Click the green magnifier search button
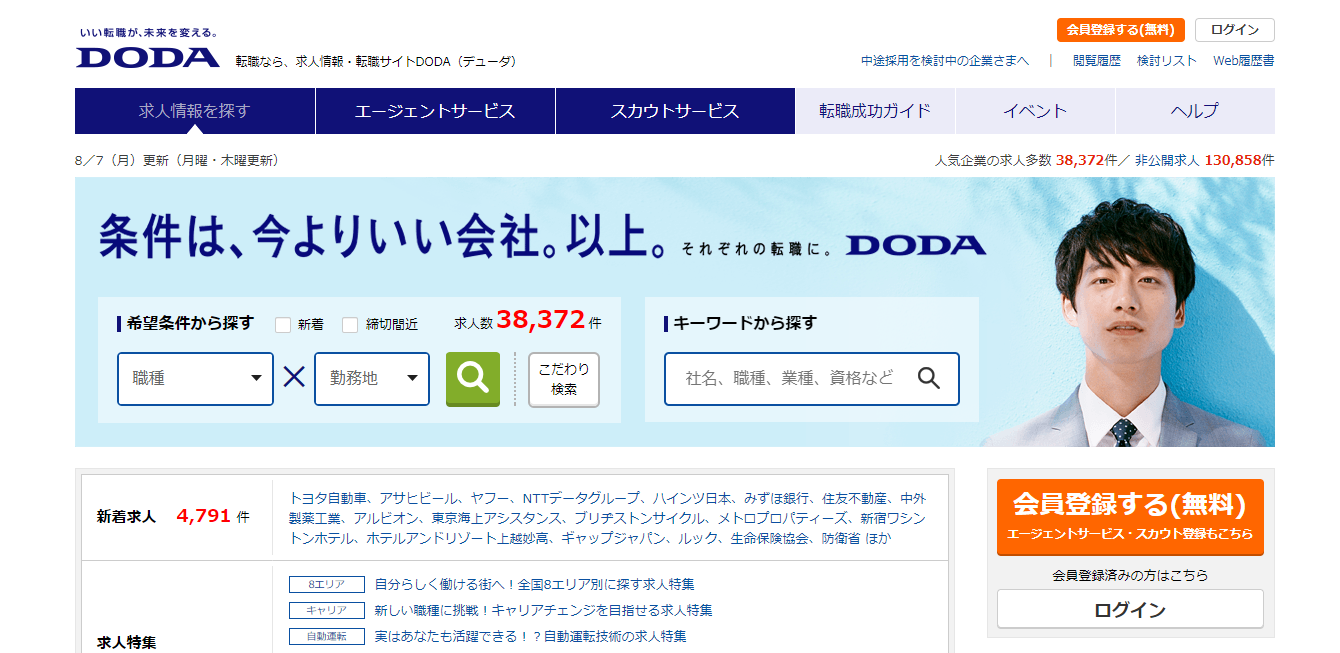1340x653 pixels. 472,379
